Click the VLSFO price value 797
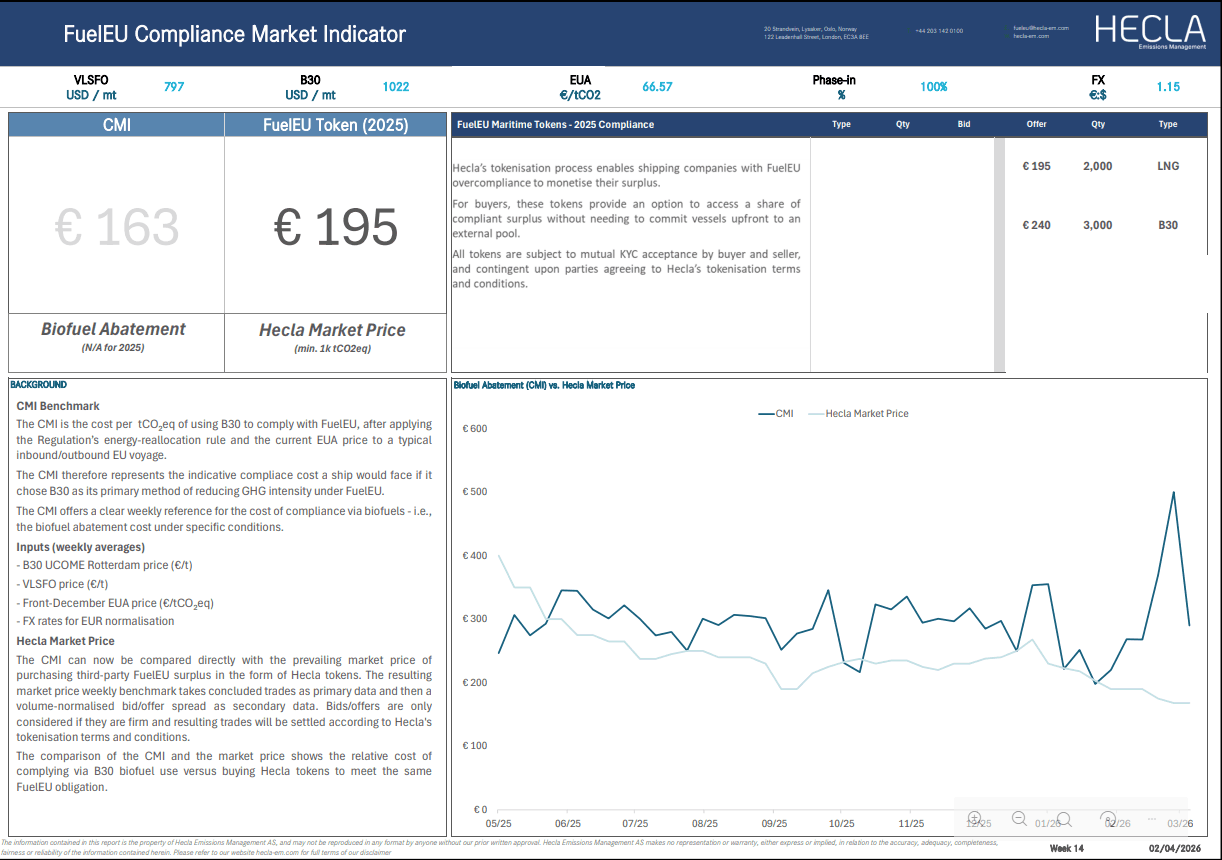 coord(174,87)
